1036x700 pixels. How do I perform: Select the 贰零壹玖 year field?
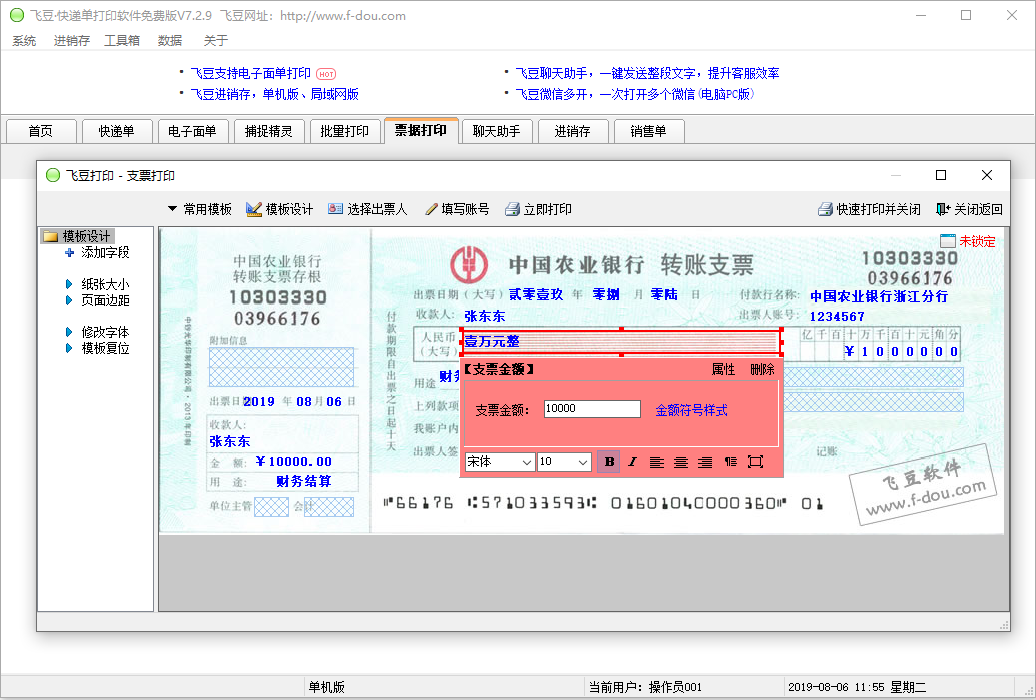tap(536, 294)
